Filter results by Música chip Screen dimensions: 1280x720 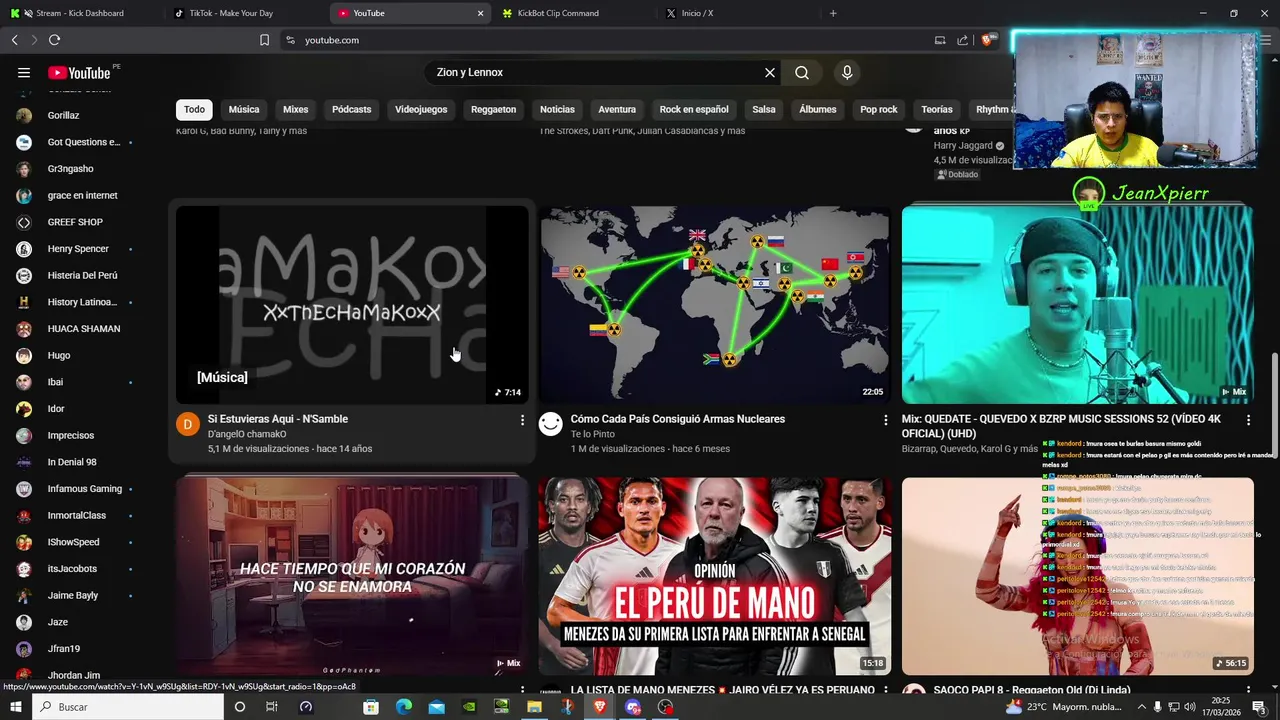coord(244,109)
